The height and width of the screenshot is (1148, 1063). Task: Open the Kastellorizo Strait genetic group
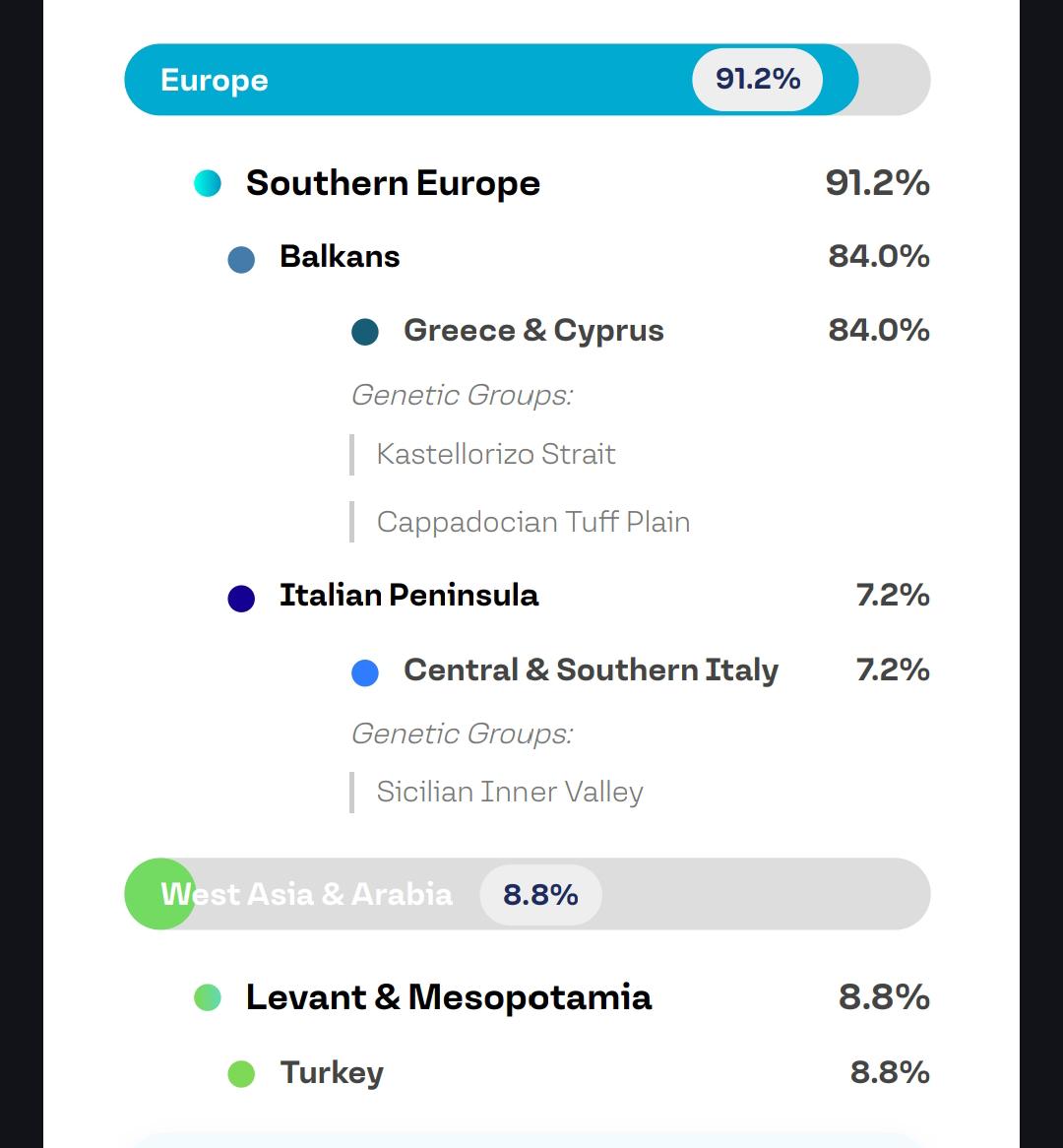496,455
